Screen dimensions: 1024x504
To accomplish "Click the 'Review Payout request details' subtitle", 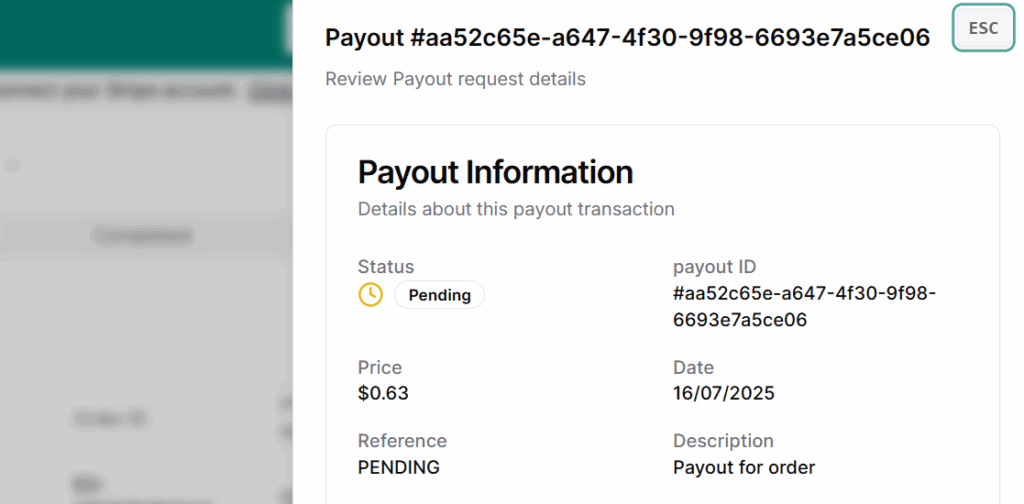I will pyautogui.click(x=455, y=78).
